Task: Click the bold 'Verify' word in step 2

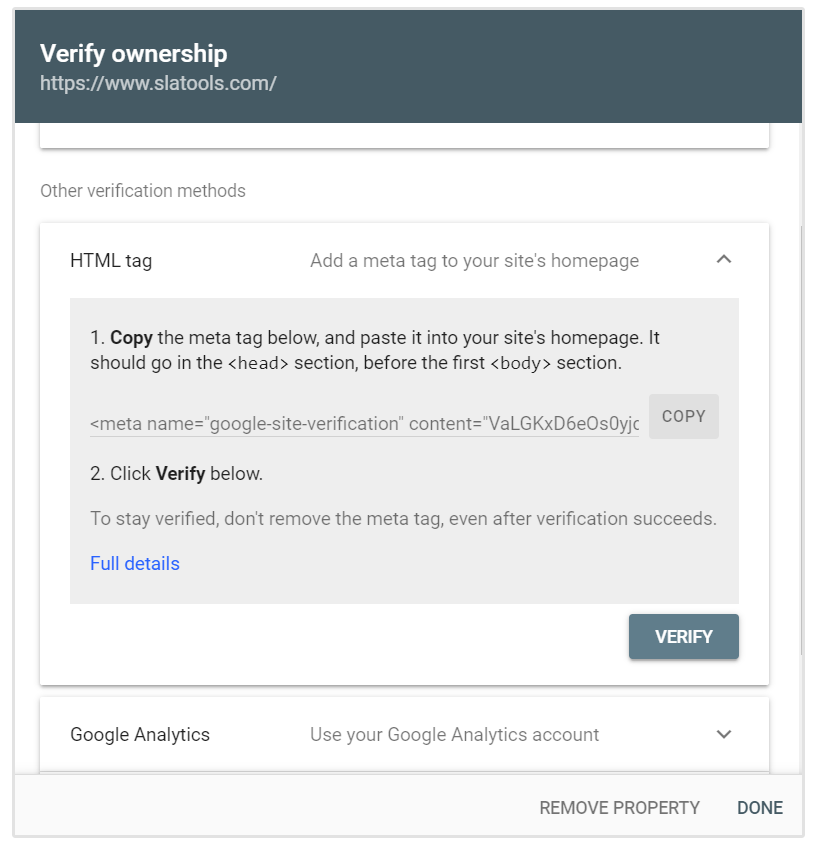Action: coord(180,474)
